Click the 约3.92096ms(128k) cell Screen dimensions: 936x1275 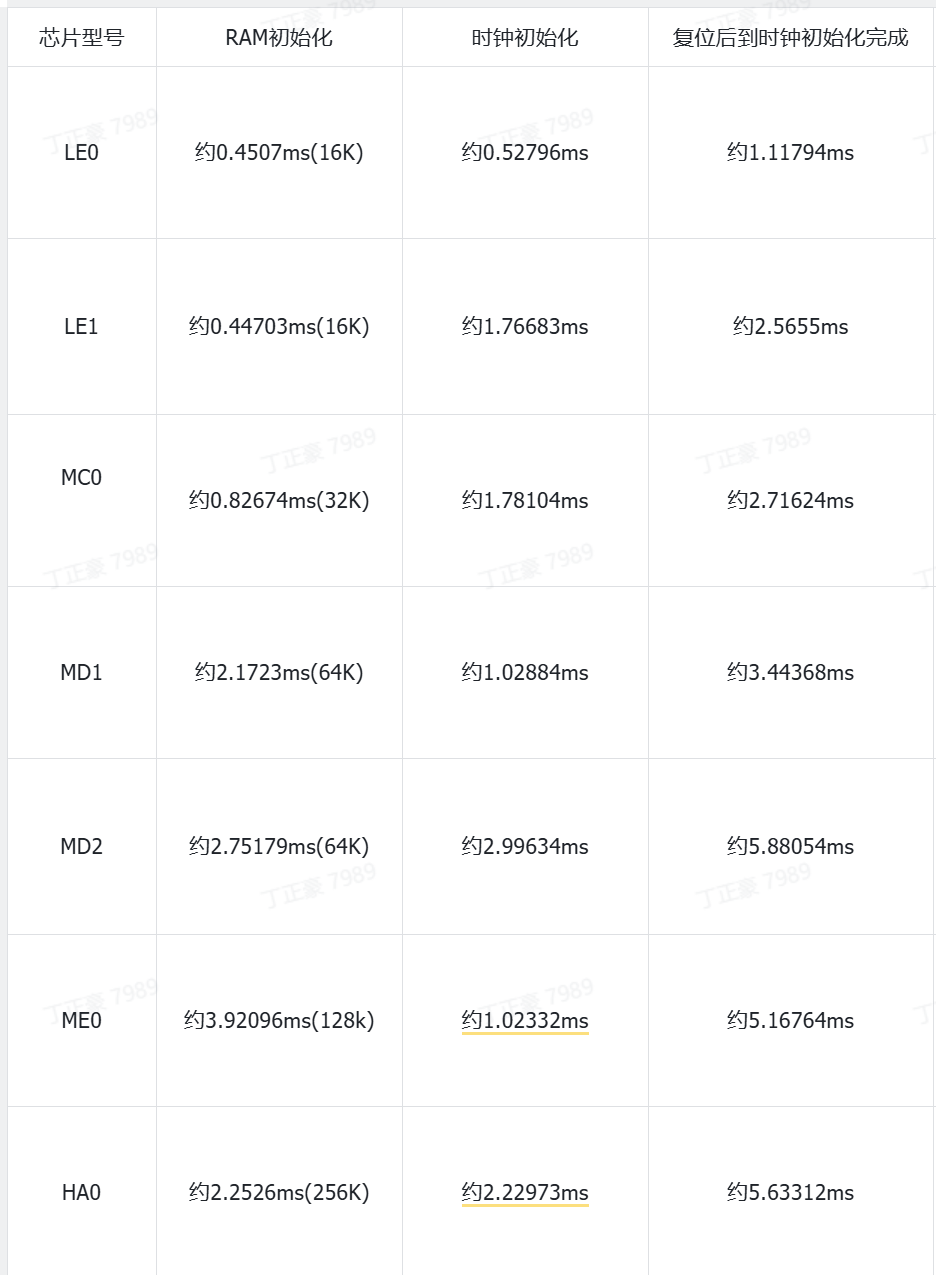point(279,1021)
